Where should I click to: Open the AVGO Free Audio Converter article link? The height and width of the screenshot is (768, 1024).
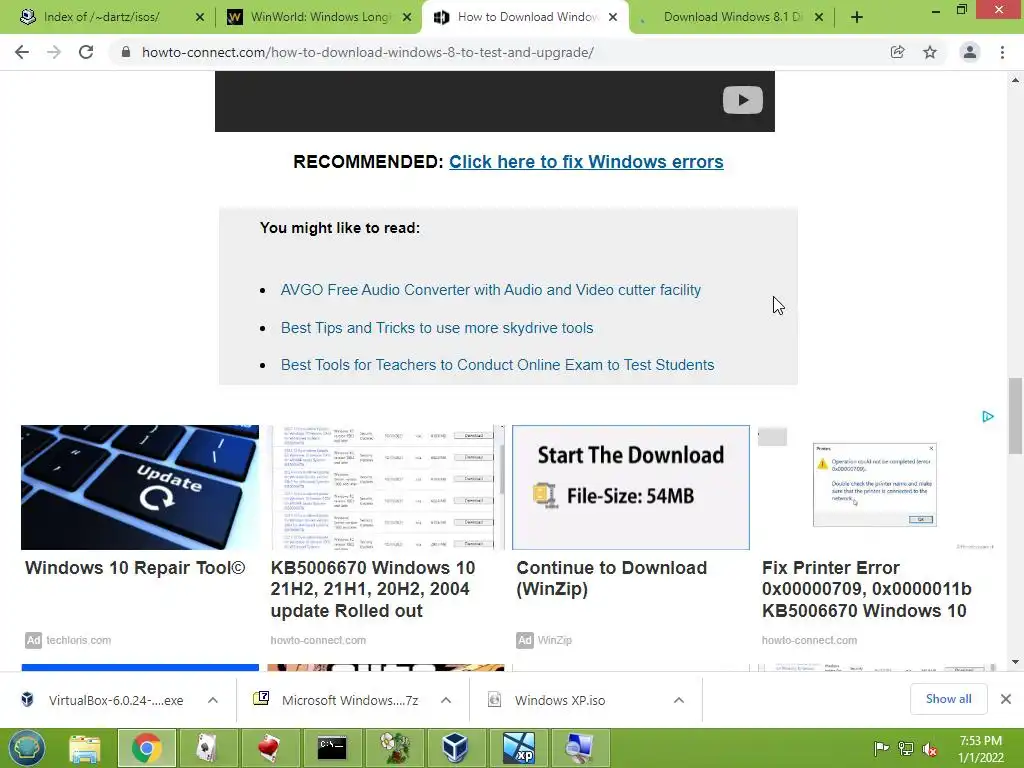[x=491, y=290]
